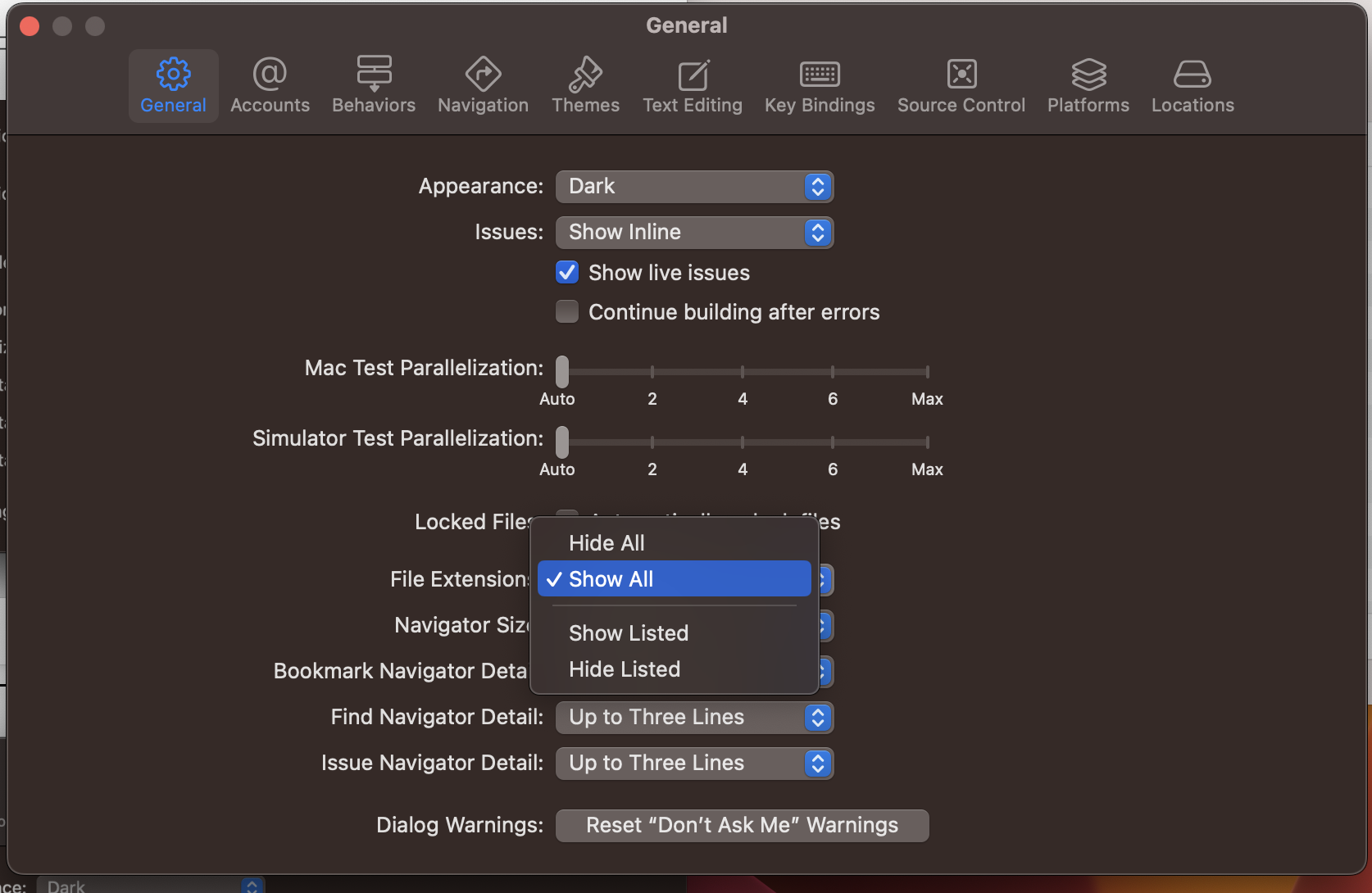Adjust Mac Test Parallelization slider handle
This screenshot has height=893, width=1372.
point(562,371)
